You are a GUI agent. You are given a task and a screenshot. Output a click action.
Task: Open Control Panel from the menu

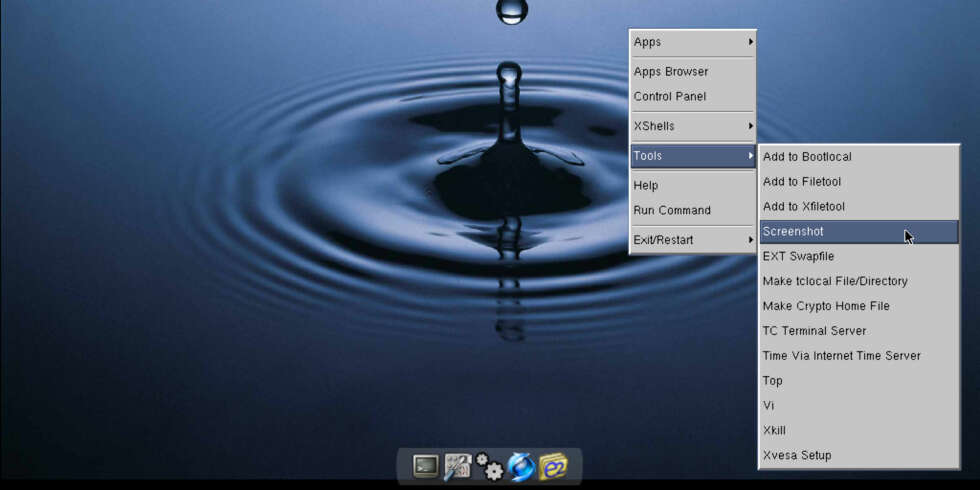pos(692,97)
